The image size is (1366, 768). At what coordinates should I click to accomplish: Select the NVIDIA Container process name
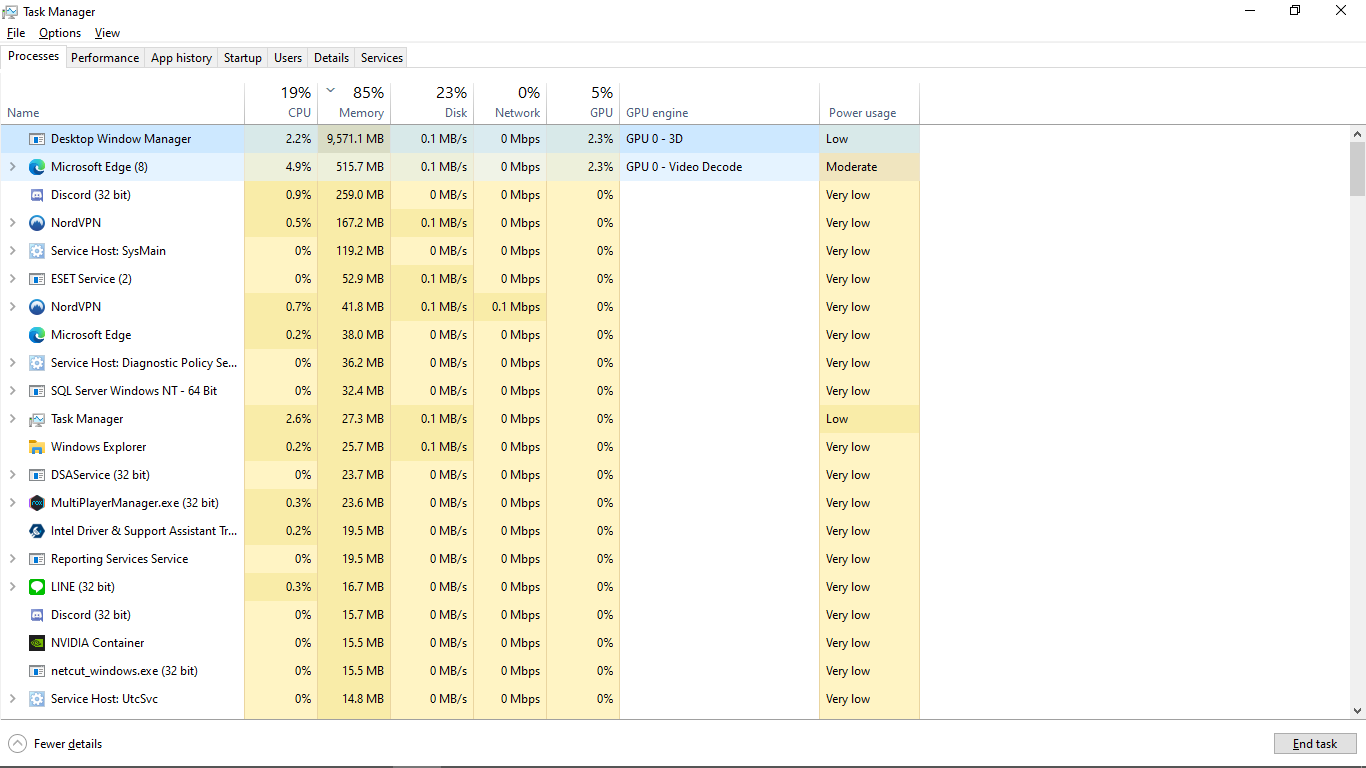pyautogui.click(x=97, y=643)
